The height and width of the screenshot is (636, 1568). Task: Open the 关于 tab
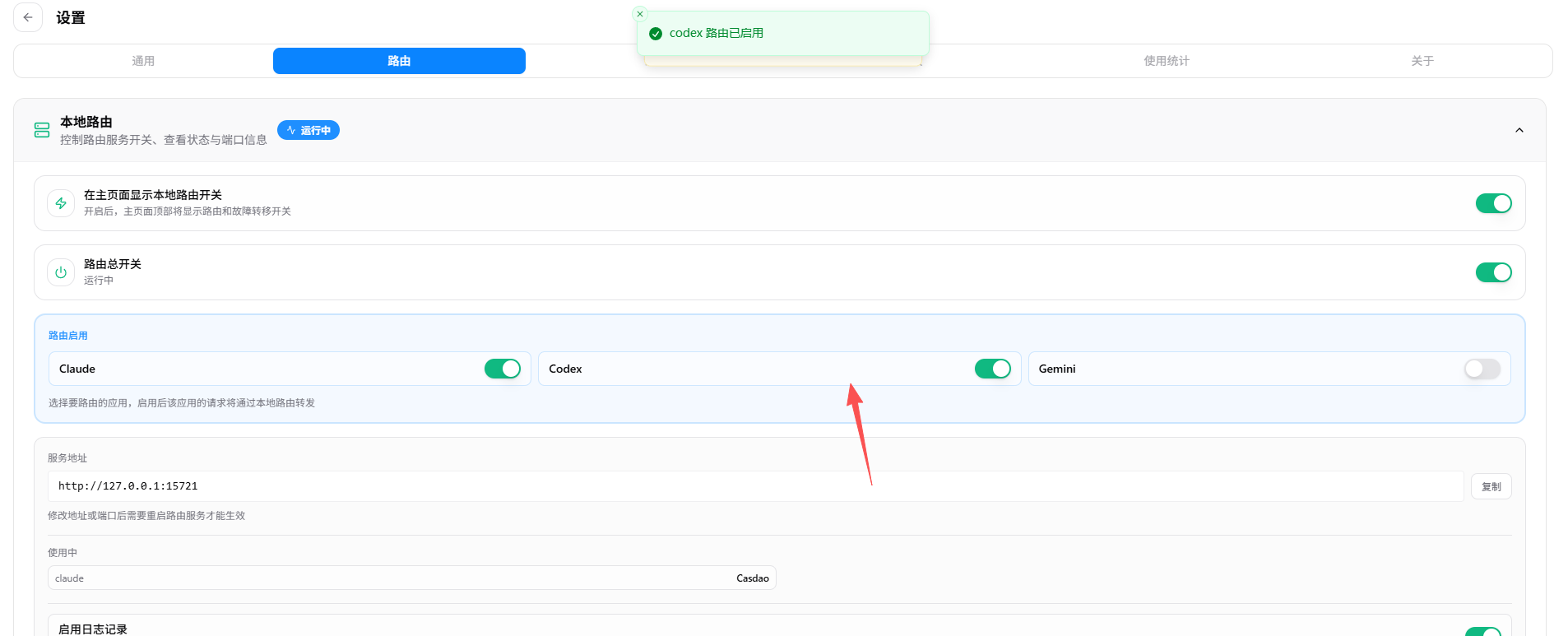[x=1422, y=61]
